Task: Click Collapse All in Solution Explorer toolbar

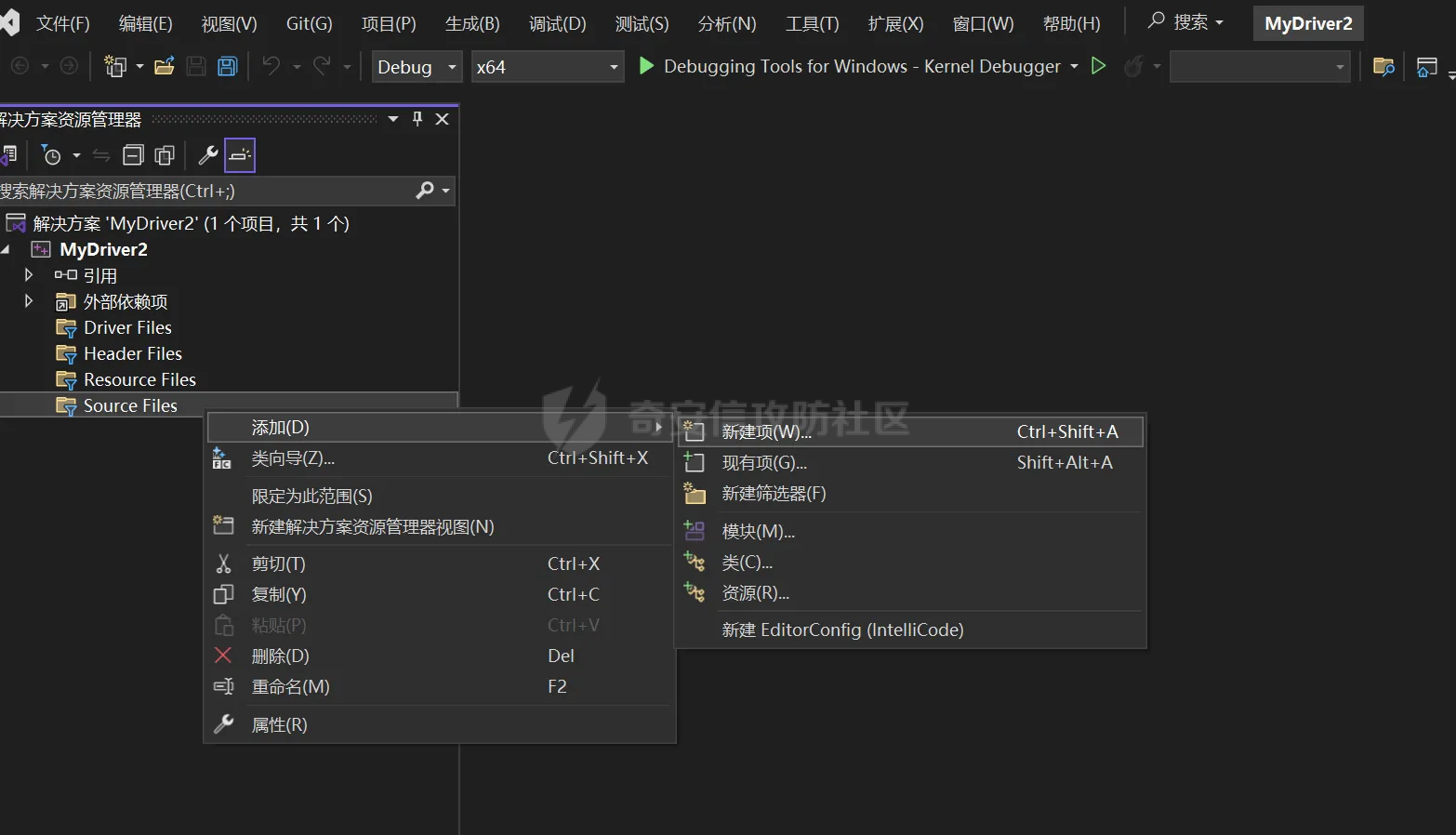Action: [134, 155]
